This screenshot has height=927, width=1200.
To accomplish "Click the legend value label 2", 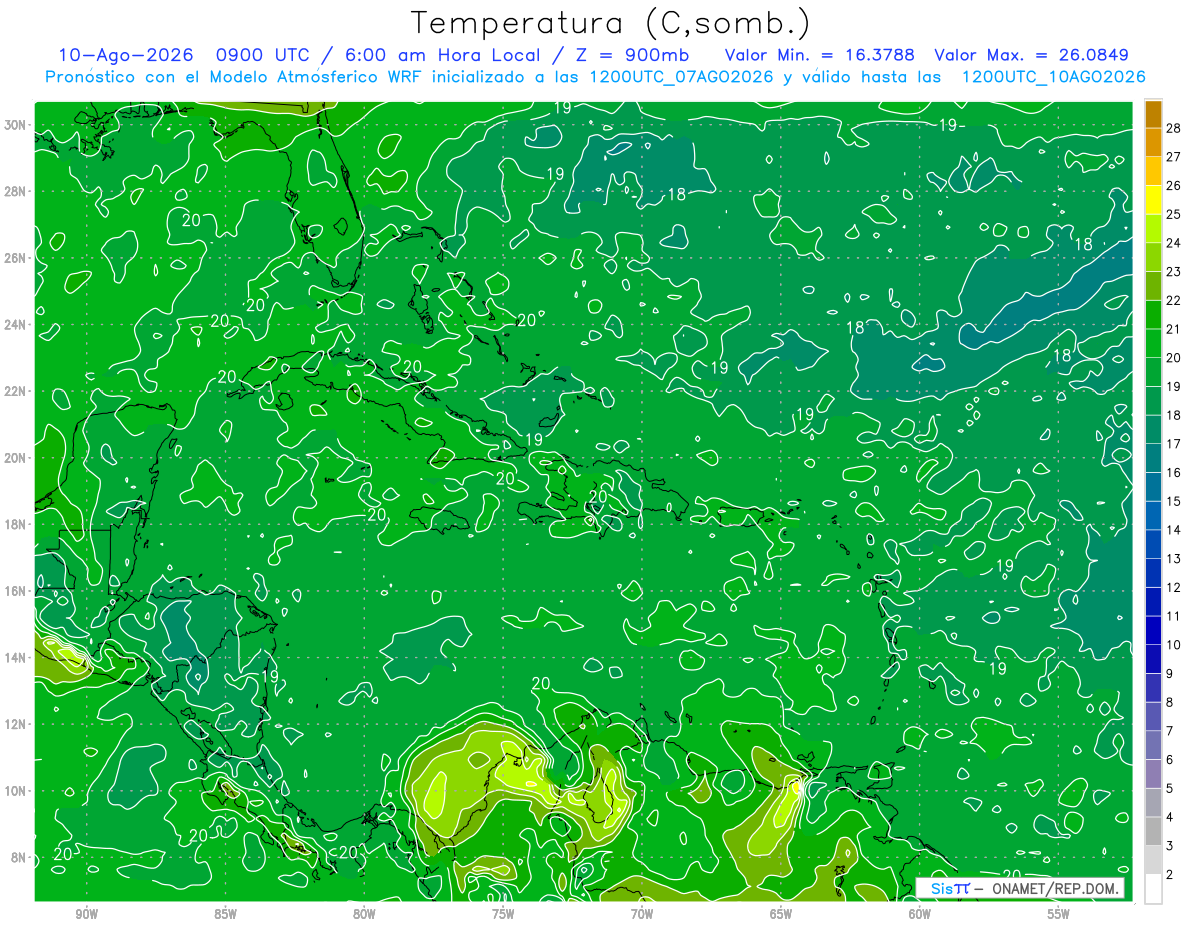I will (1170, 874).
